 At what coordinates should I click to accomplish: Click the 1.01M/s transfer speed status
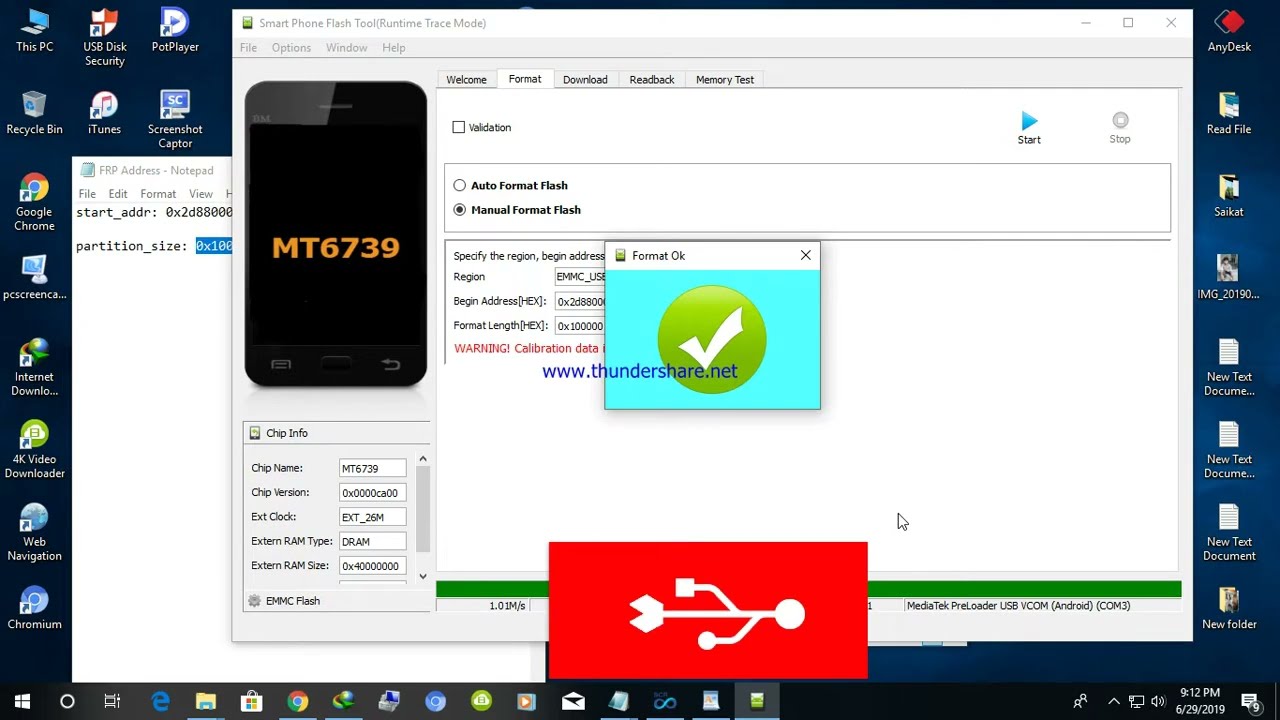coord(507,606)
